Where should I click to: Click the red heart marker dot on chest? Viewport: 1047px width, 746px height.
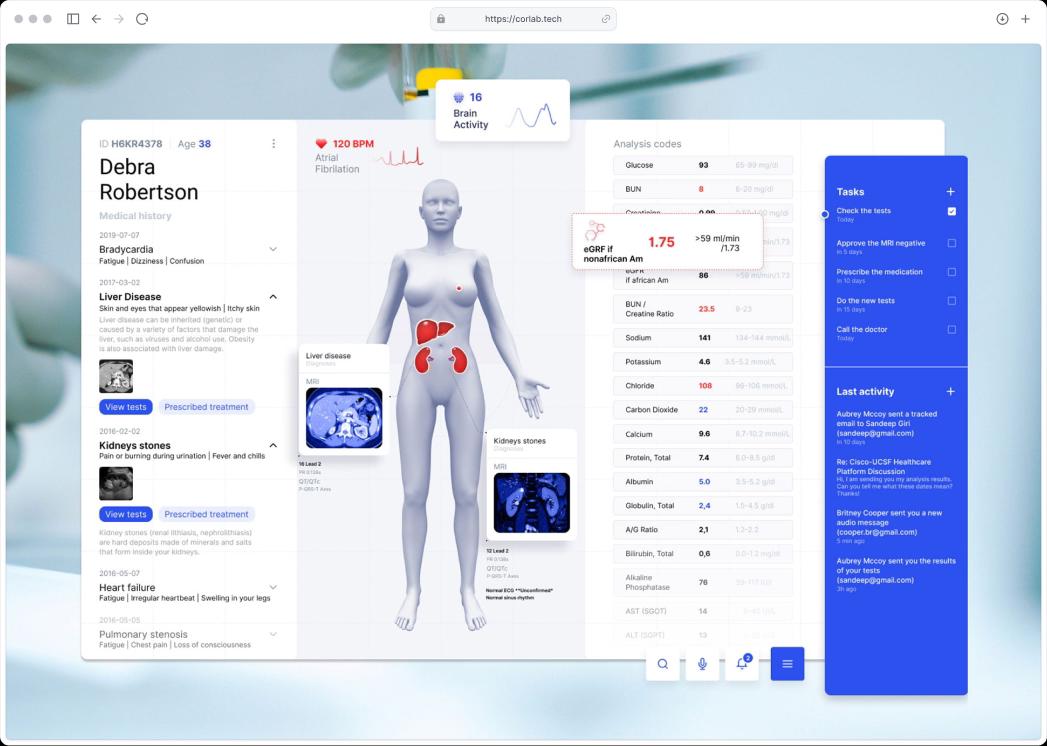459,289
